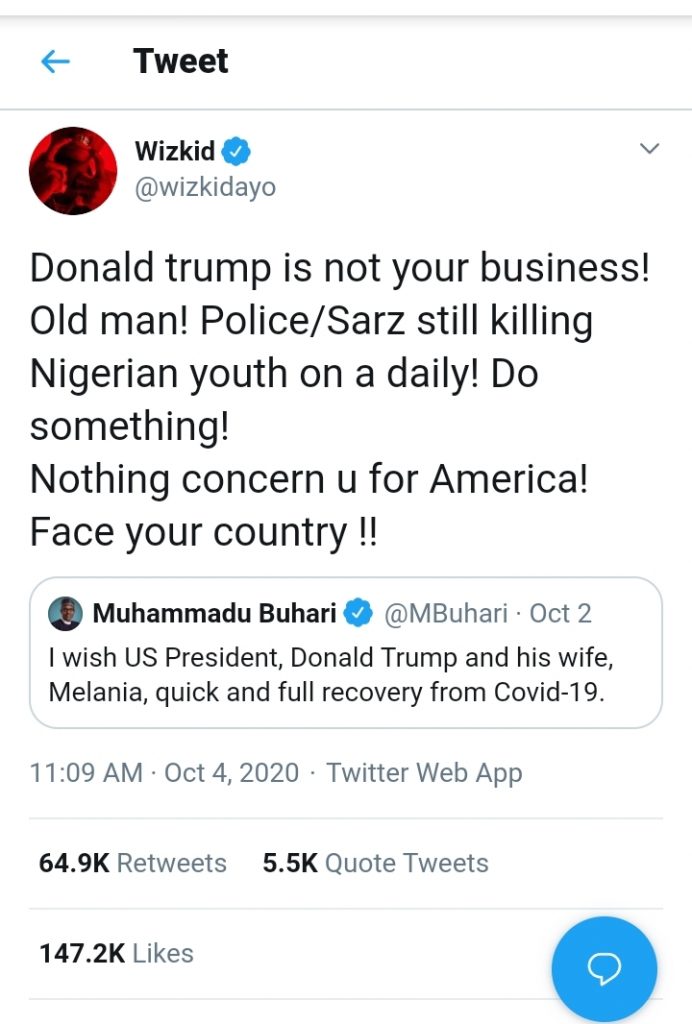
Task: Open the 11:09 AM Oct 4, 2020 timestamp
Action: coord(164,773)
